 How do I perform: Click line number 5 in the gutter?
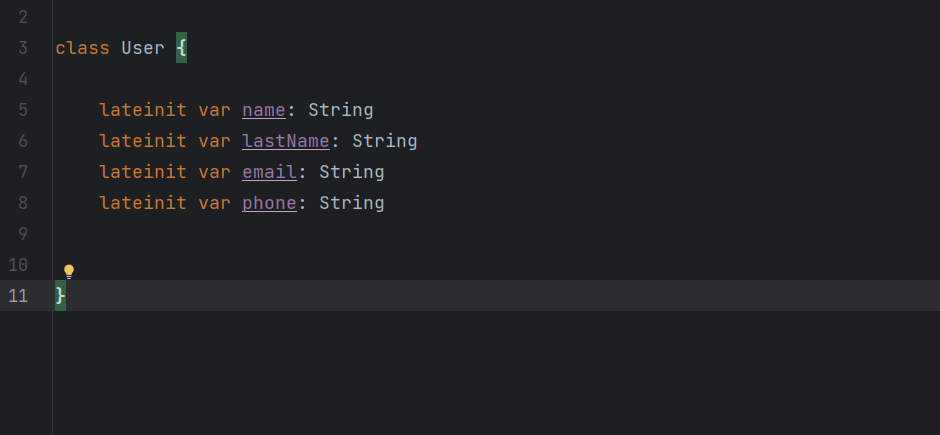23,110
